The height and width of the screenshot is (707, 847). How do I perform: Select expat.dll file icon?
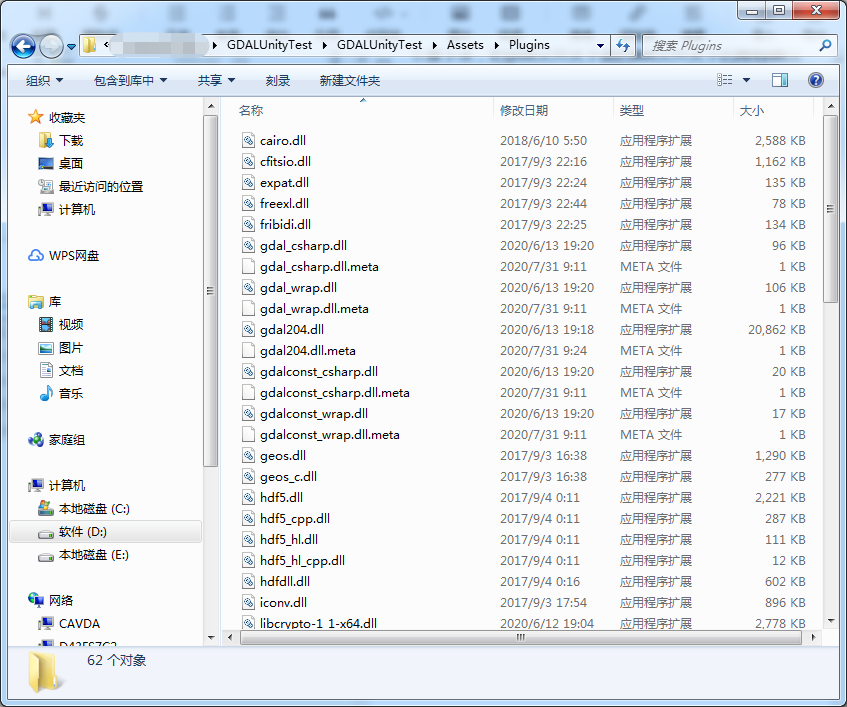(x=248, y=183)
